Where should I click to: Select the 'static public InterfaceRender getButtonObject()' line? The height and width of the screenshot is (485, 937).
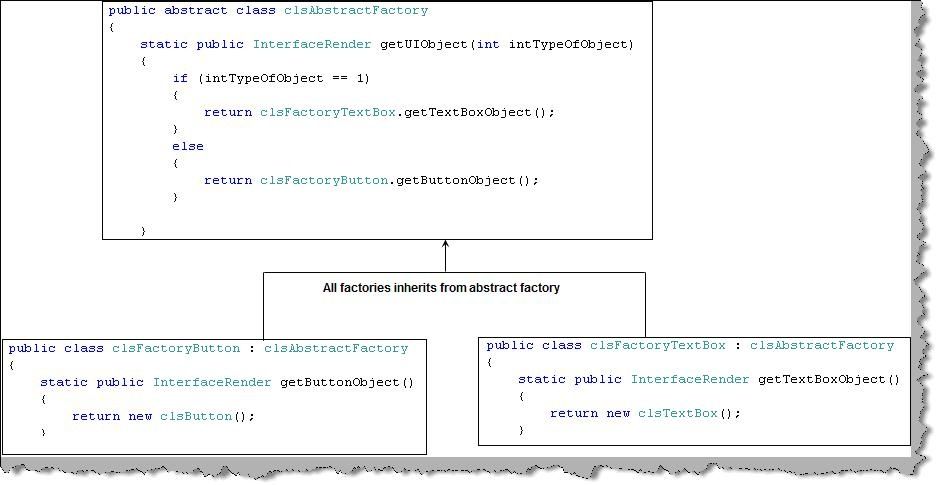coord(227,383)
